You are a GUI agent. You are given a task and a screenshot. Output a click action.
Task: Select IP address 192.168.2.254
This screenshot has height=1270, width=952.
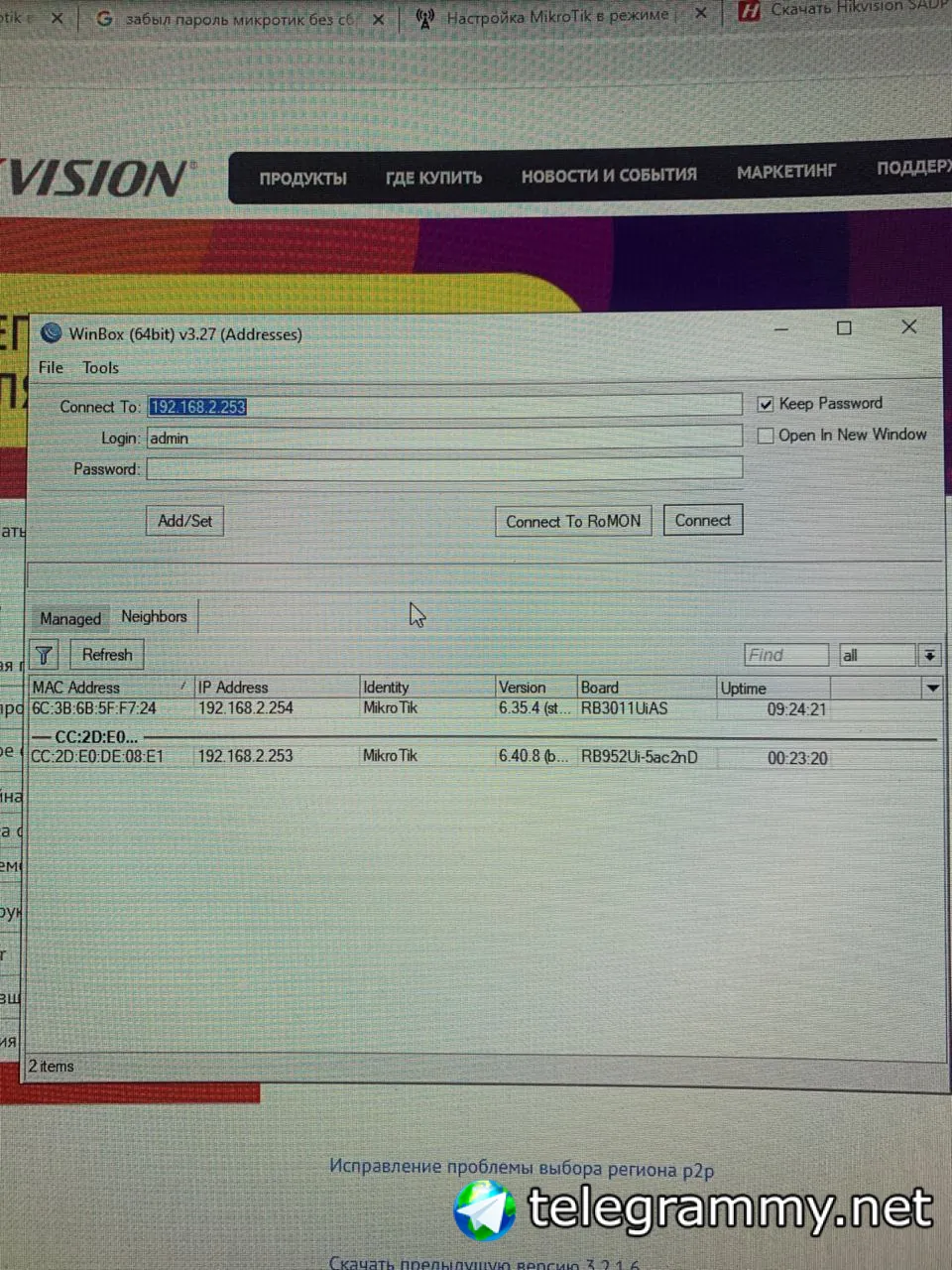[x=246, y=708]
